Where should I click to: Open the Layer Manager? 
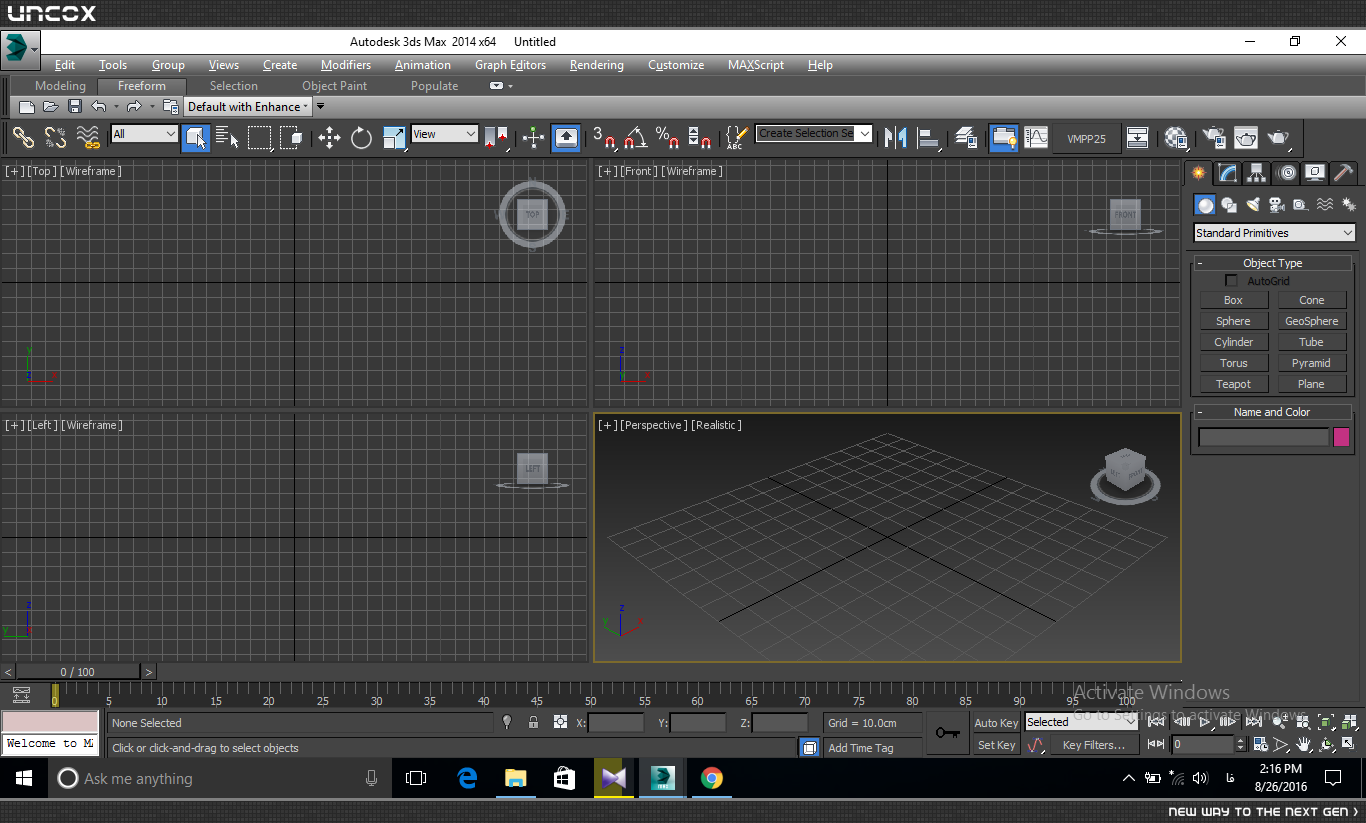click(965, 138)
